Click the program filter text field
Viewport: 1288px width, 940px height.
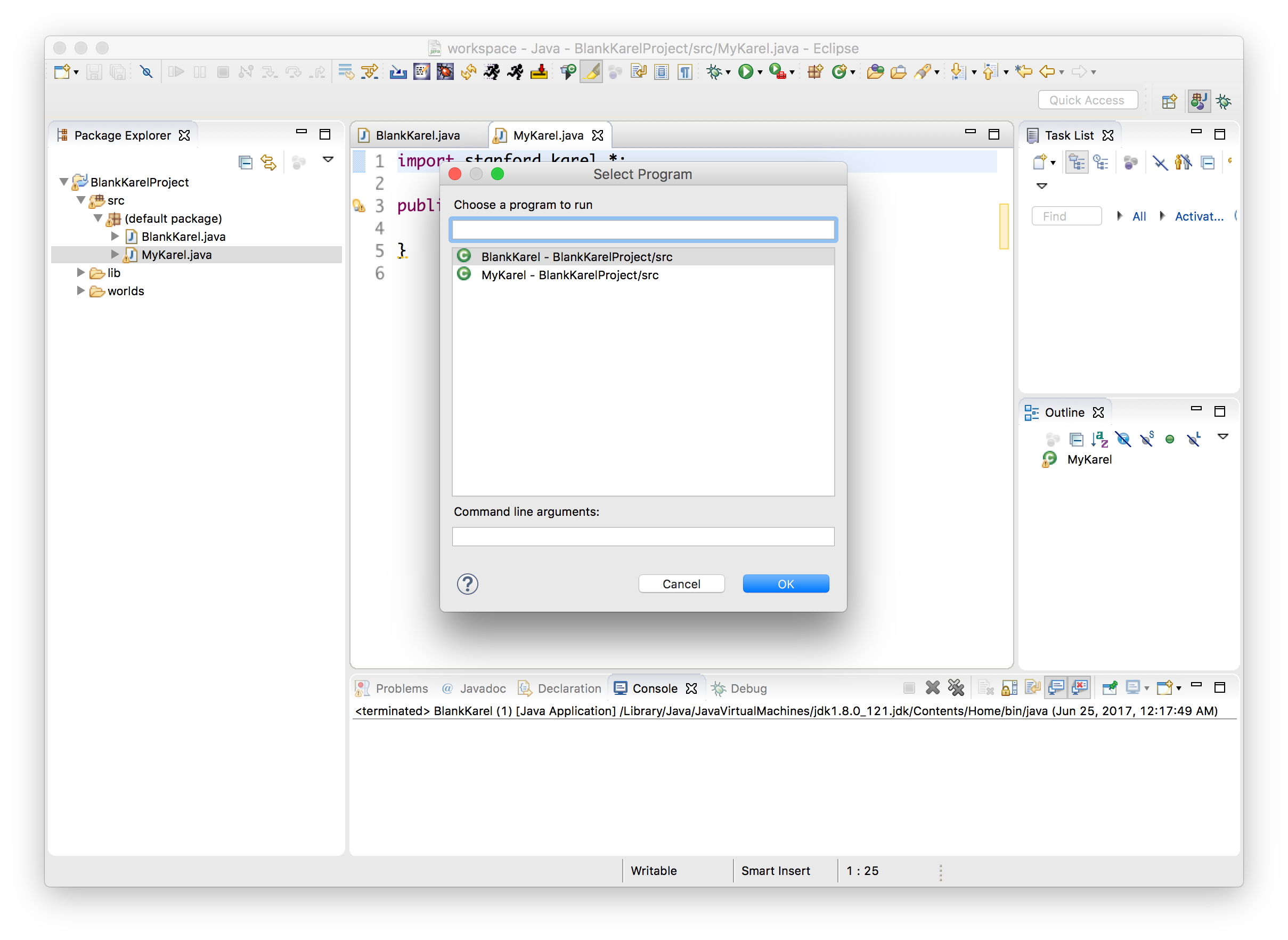click(643, 230)
